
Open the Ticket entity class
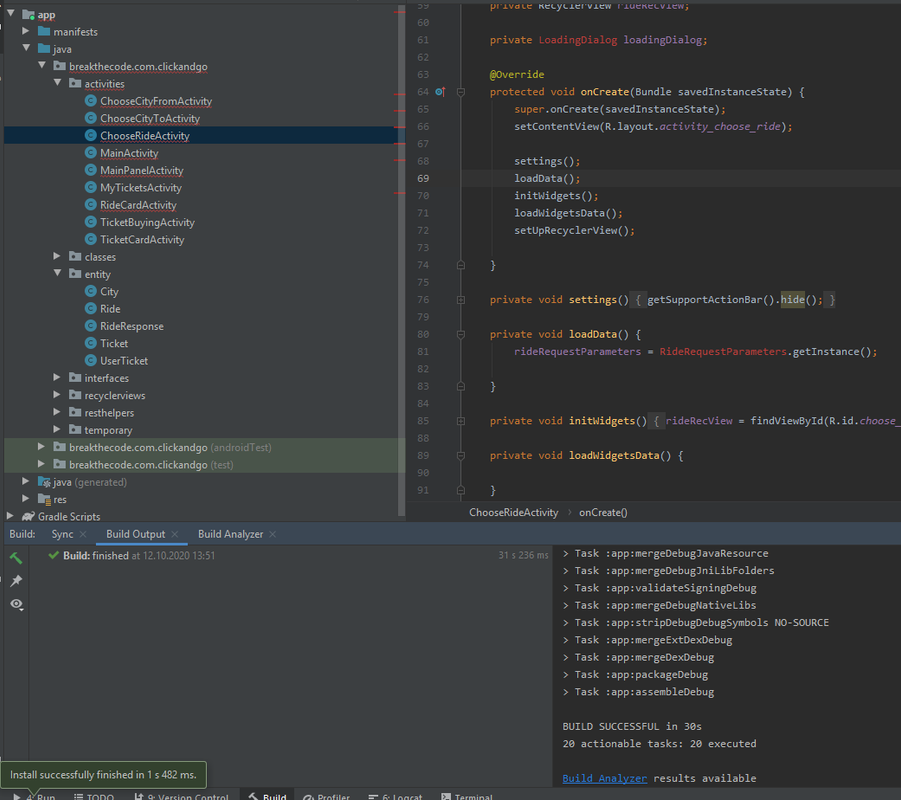click(x=114, y=343)
